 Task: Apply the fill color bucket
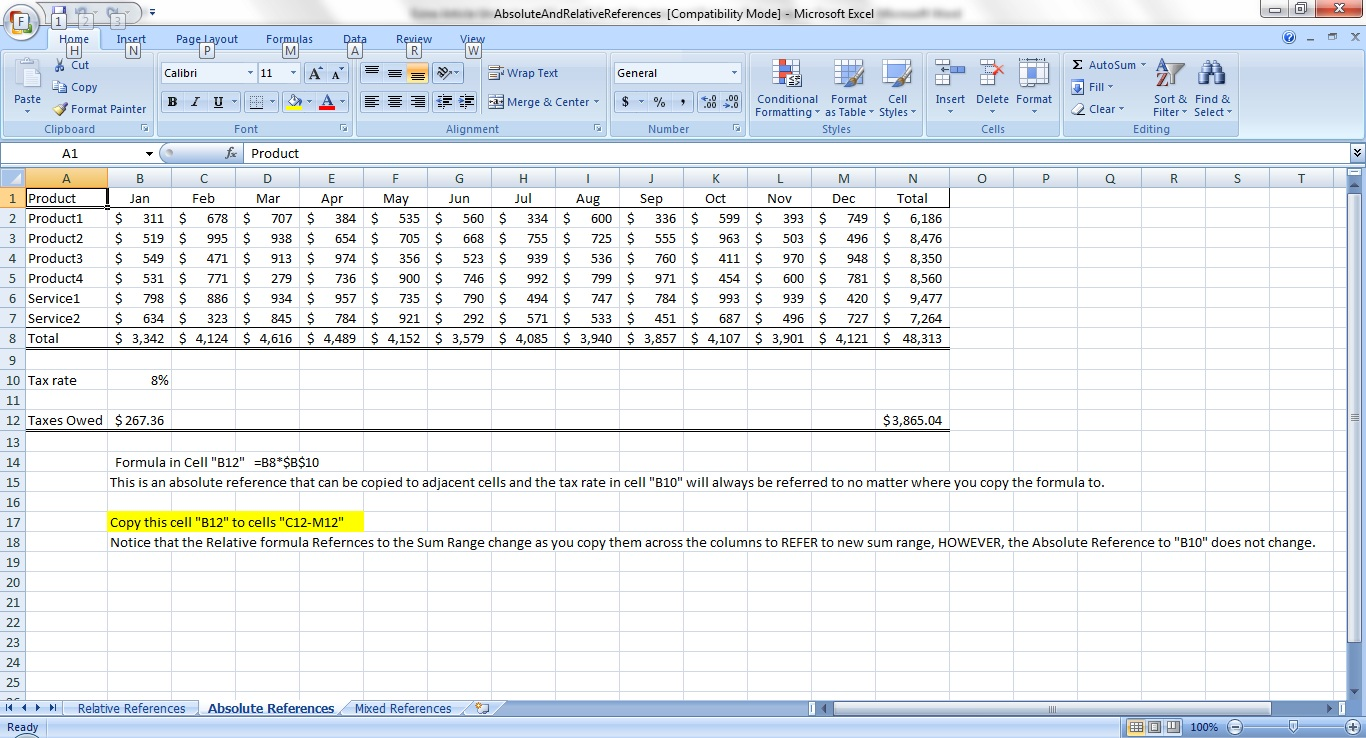[x=293, y=102]
